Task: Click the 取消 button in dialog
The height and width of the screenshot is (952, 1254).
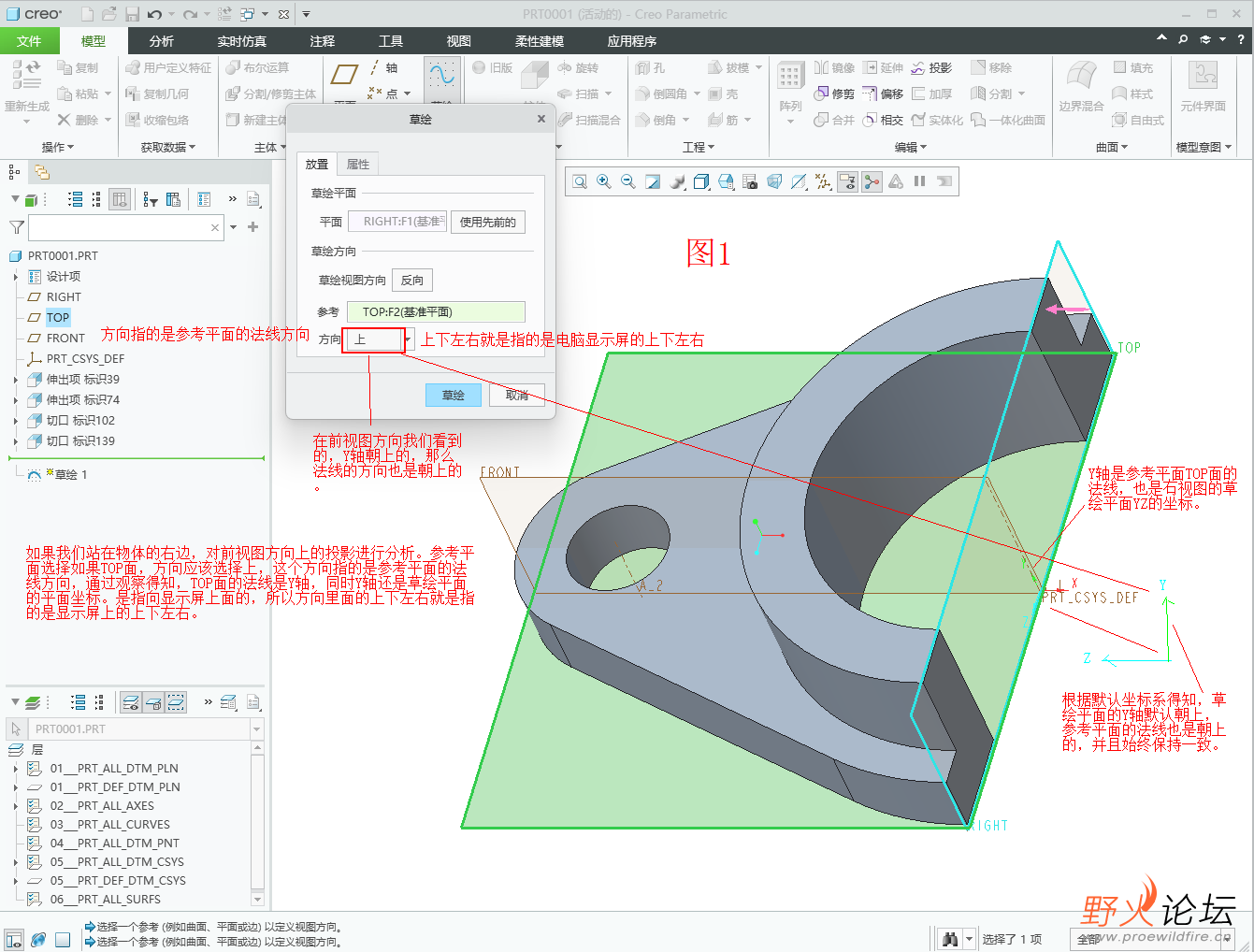Action: 517,395
